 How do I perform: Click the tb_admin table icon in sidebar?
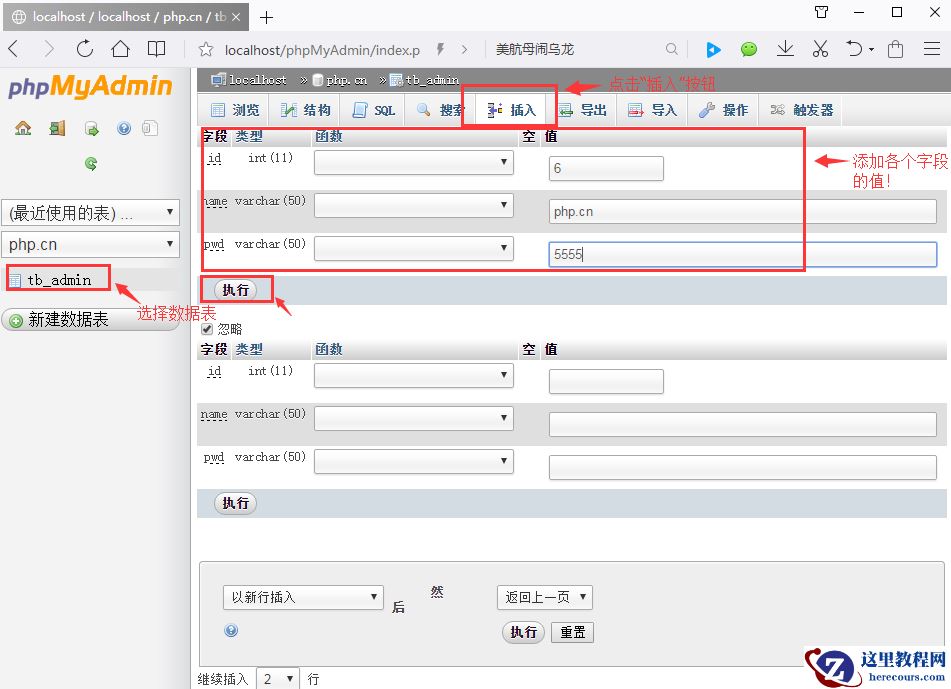[x=15, y=280]
